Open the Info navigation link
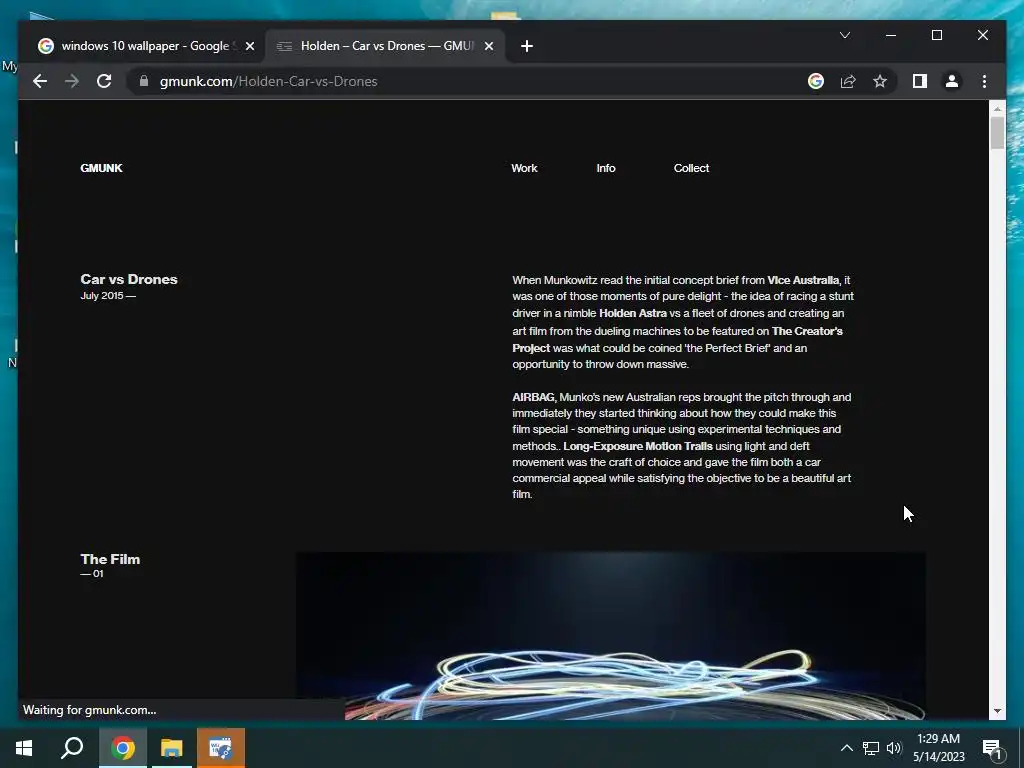The image size is (1024, 768). click(605, 168)
